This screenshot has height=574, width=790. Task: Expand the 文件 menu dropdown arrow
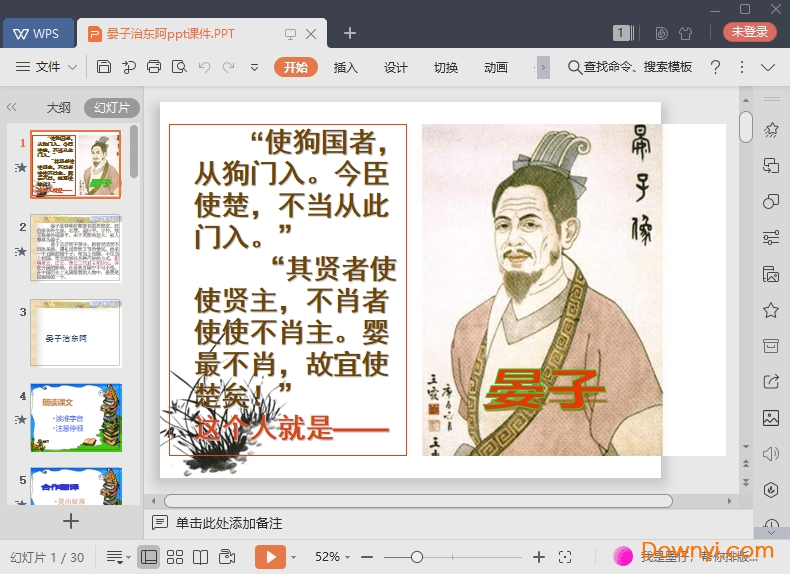click(73, 67)
